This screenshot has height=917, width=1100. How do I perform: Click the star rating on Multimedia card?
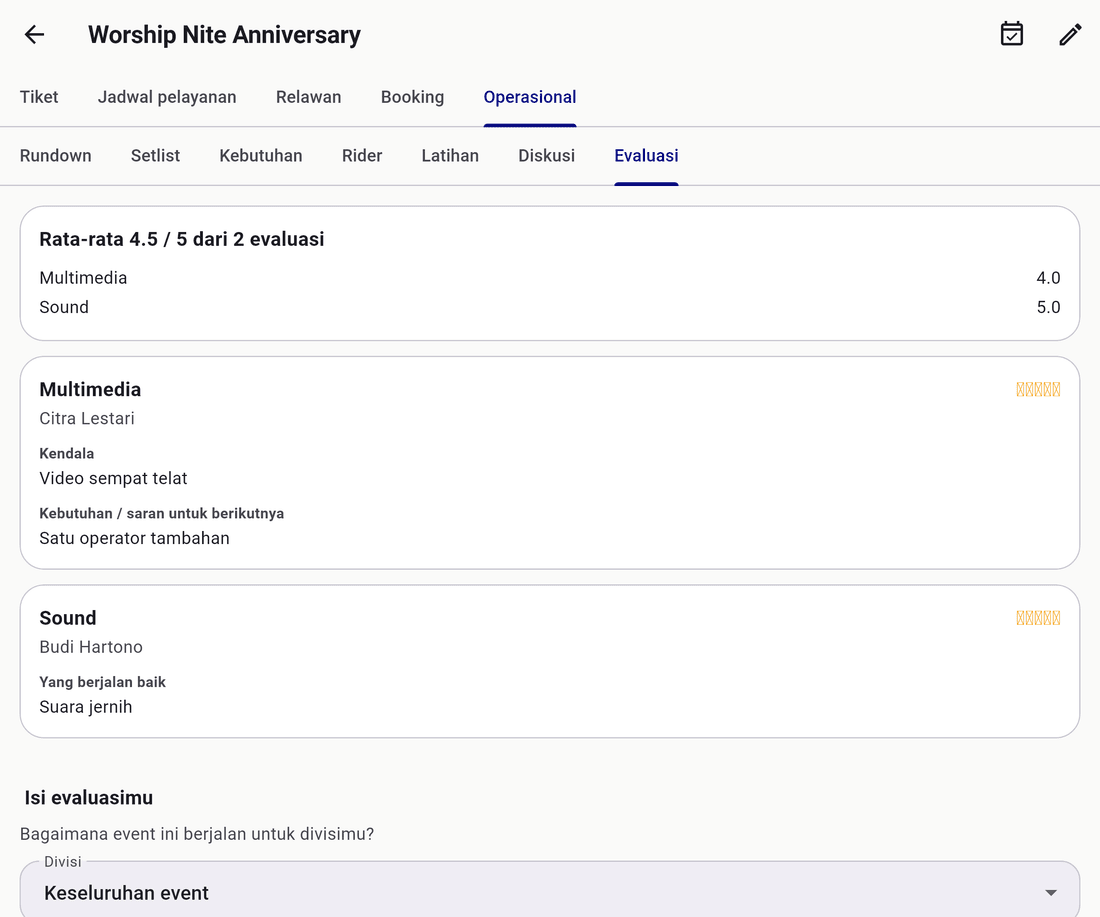click(1038, 389)
